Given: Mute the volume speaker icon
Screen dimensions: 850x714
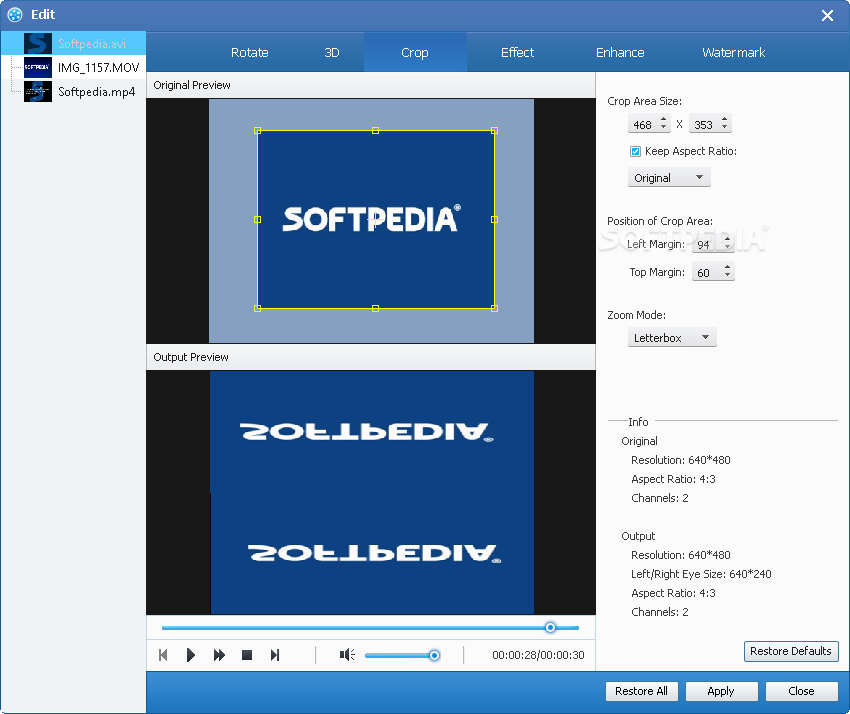Looking at the screenshot, I should (347, 655).
